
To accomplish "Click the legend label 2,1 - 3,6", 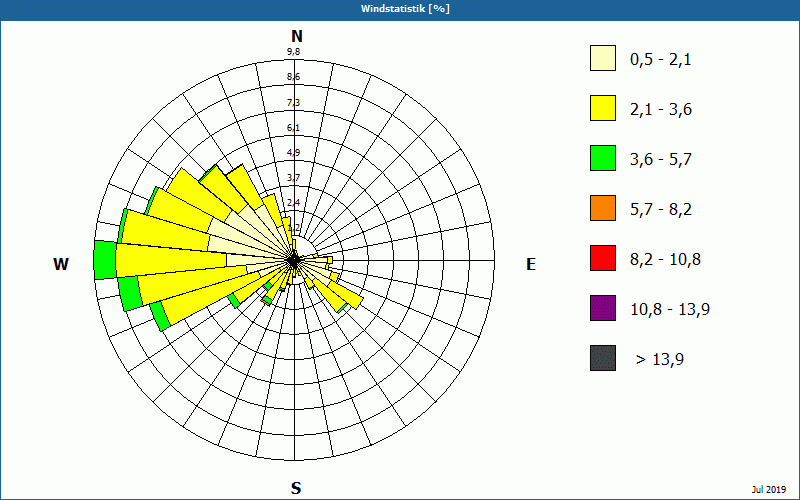I will click(661, 110).
